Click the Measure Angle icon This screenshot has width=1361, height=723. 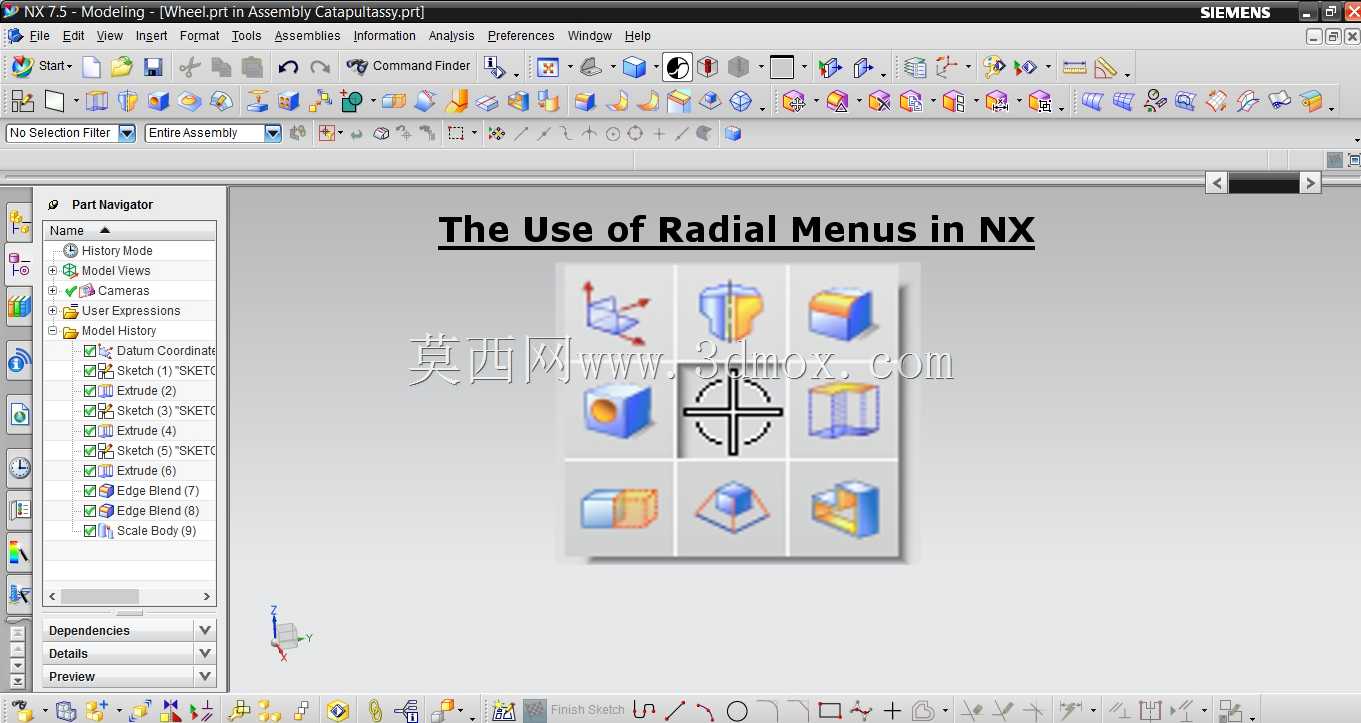[x=1105, y=68]
